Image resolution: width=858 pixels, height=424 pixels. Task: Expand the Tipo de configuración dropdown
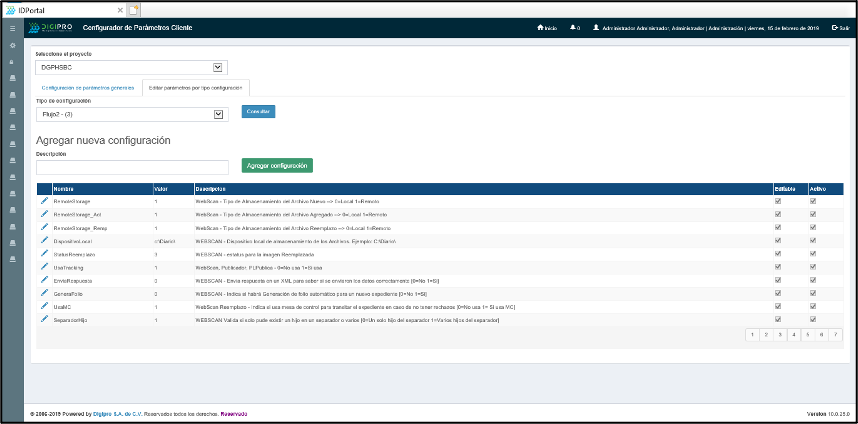click(131, 115)
